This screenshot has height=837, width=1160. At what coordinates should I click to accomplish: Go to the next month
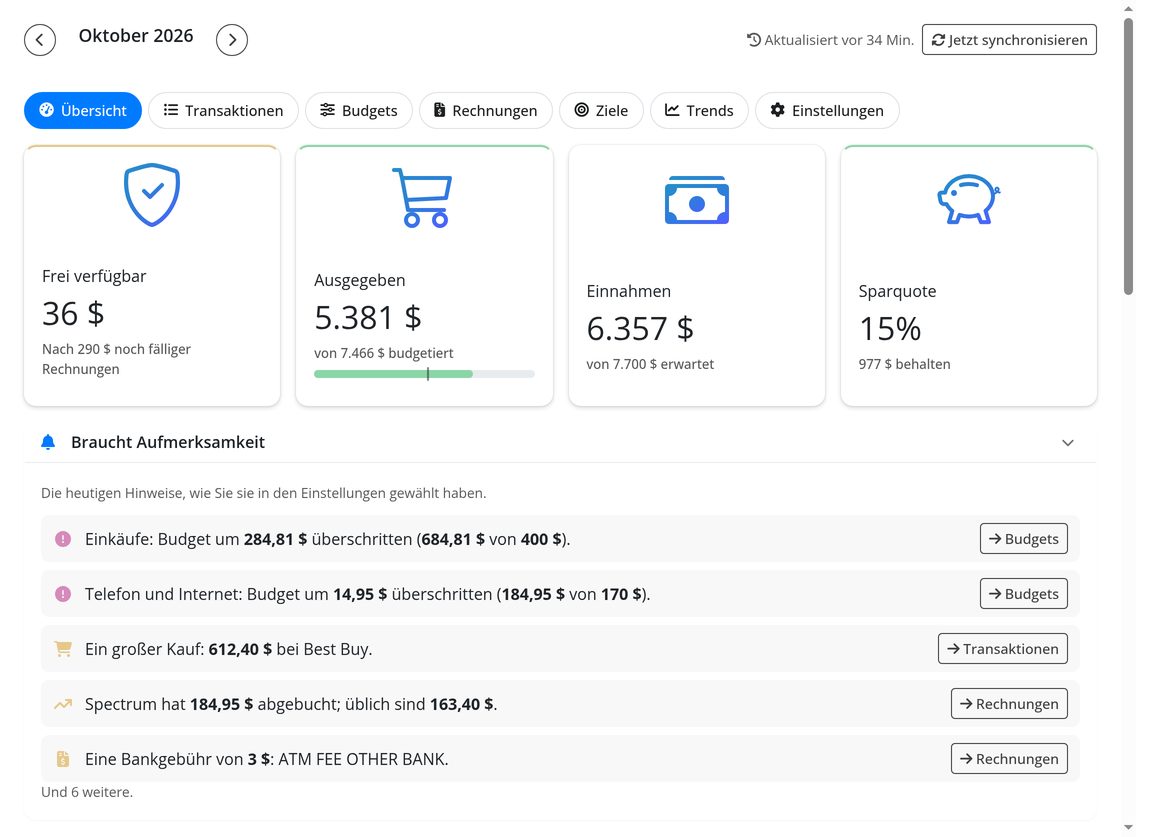tap(232, 40)
